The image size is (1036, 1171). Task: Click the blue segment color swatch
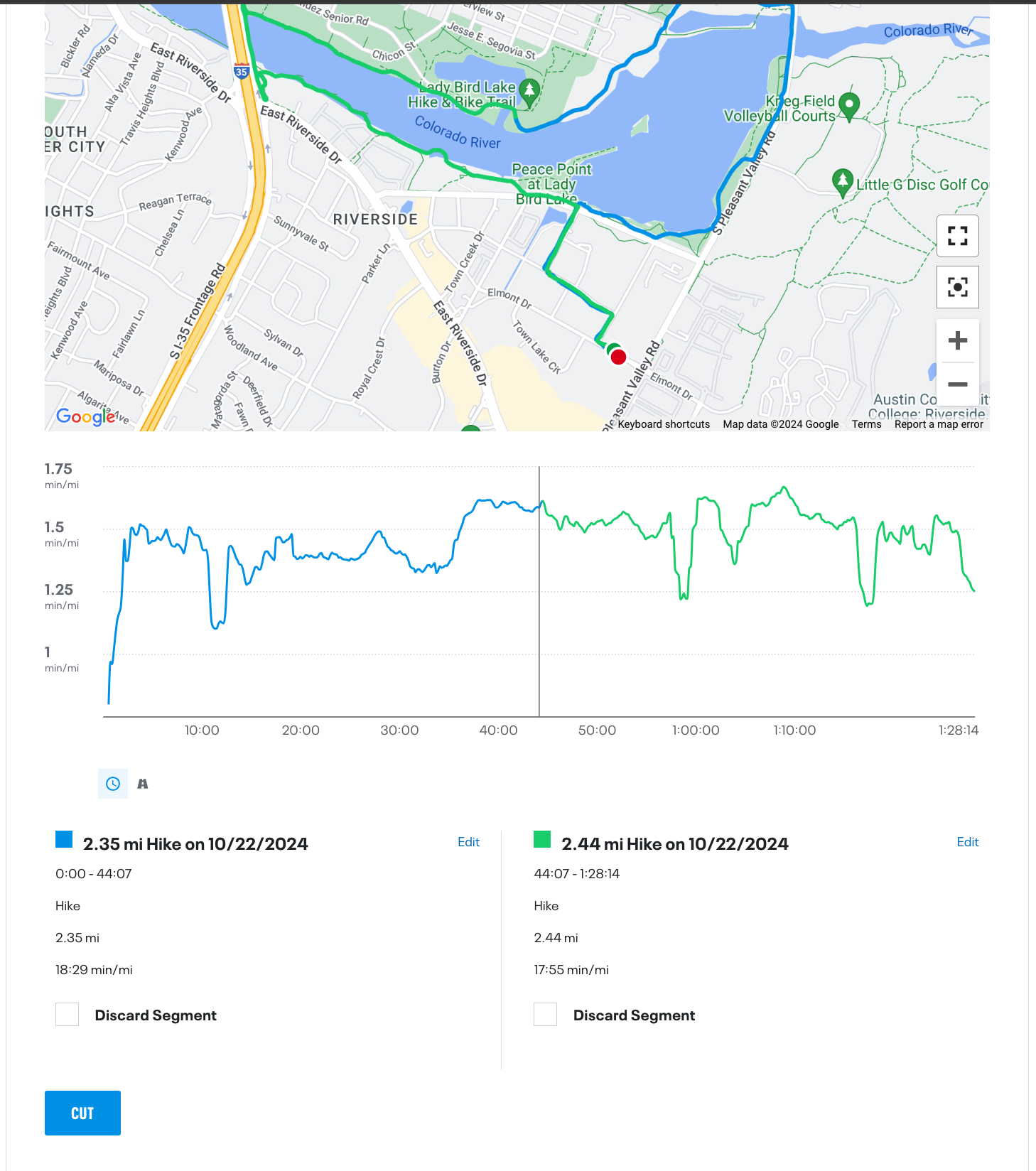click(x=64, y=840)
